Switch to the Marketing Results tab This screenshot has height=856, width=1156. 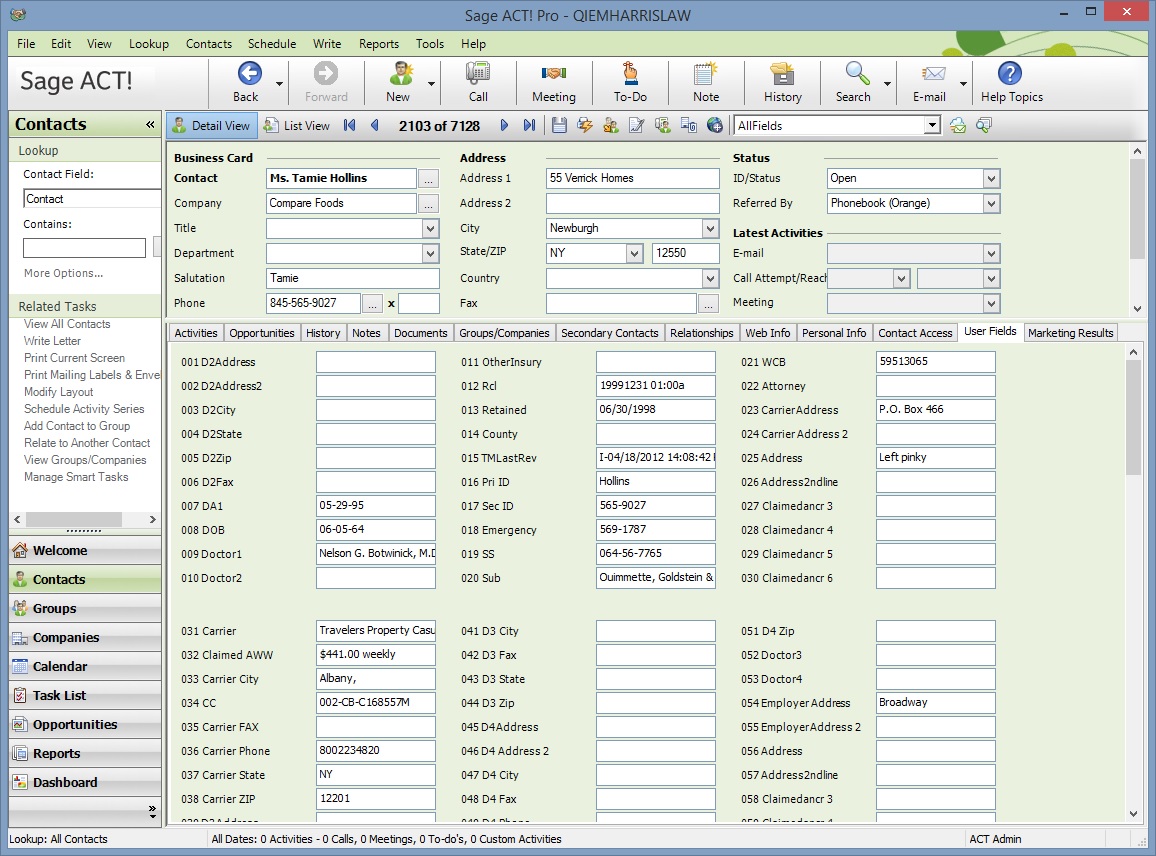point(1070,333)
